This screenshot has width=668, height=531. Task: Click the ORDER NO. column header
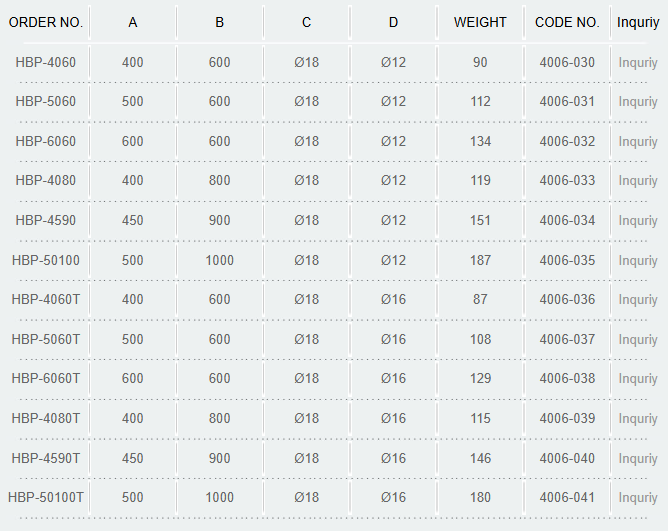pos(46,22)
